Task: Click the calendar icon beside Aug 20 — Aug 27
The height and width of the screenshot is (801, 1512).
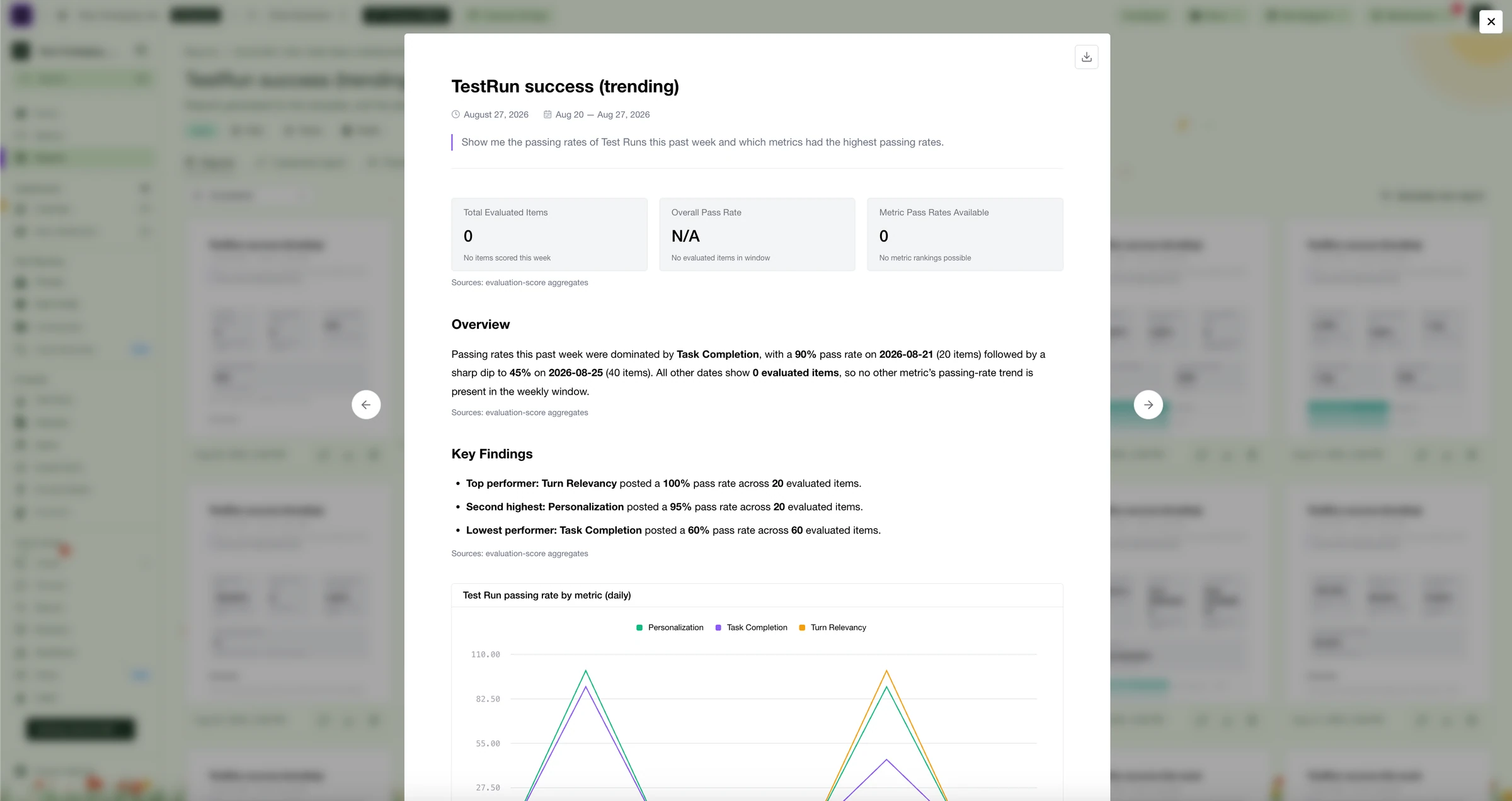Action: [547, 115]
